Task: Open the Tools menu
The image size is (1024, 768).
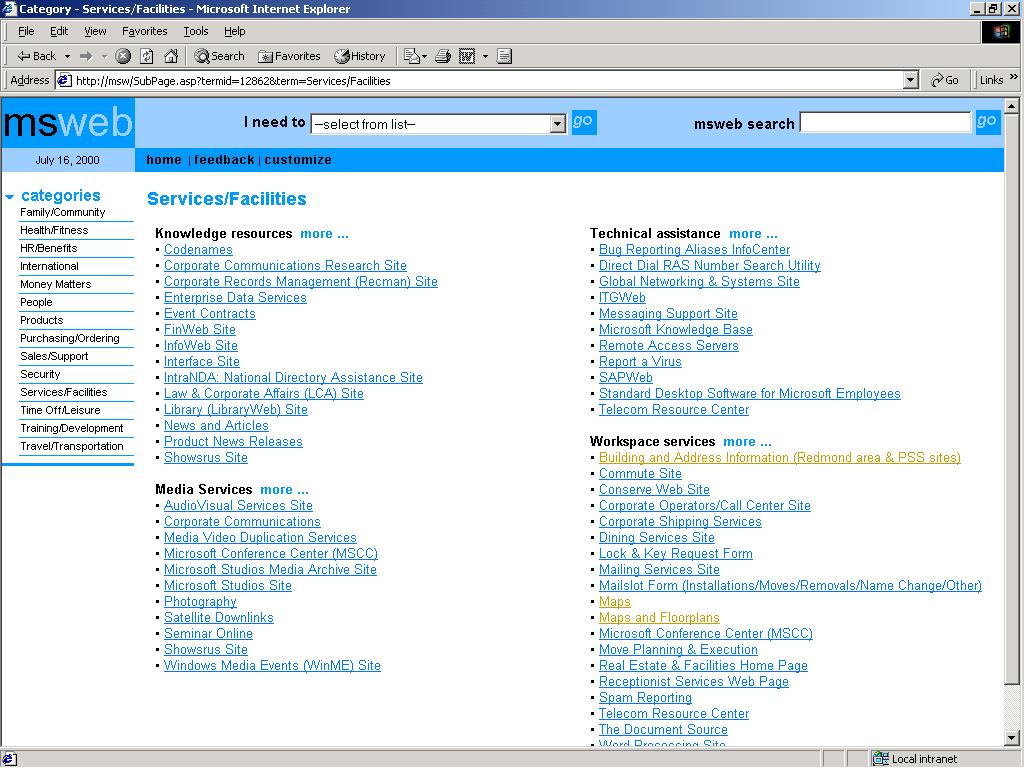Action: (195, 31)
